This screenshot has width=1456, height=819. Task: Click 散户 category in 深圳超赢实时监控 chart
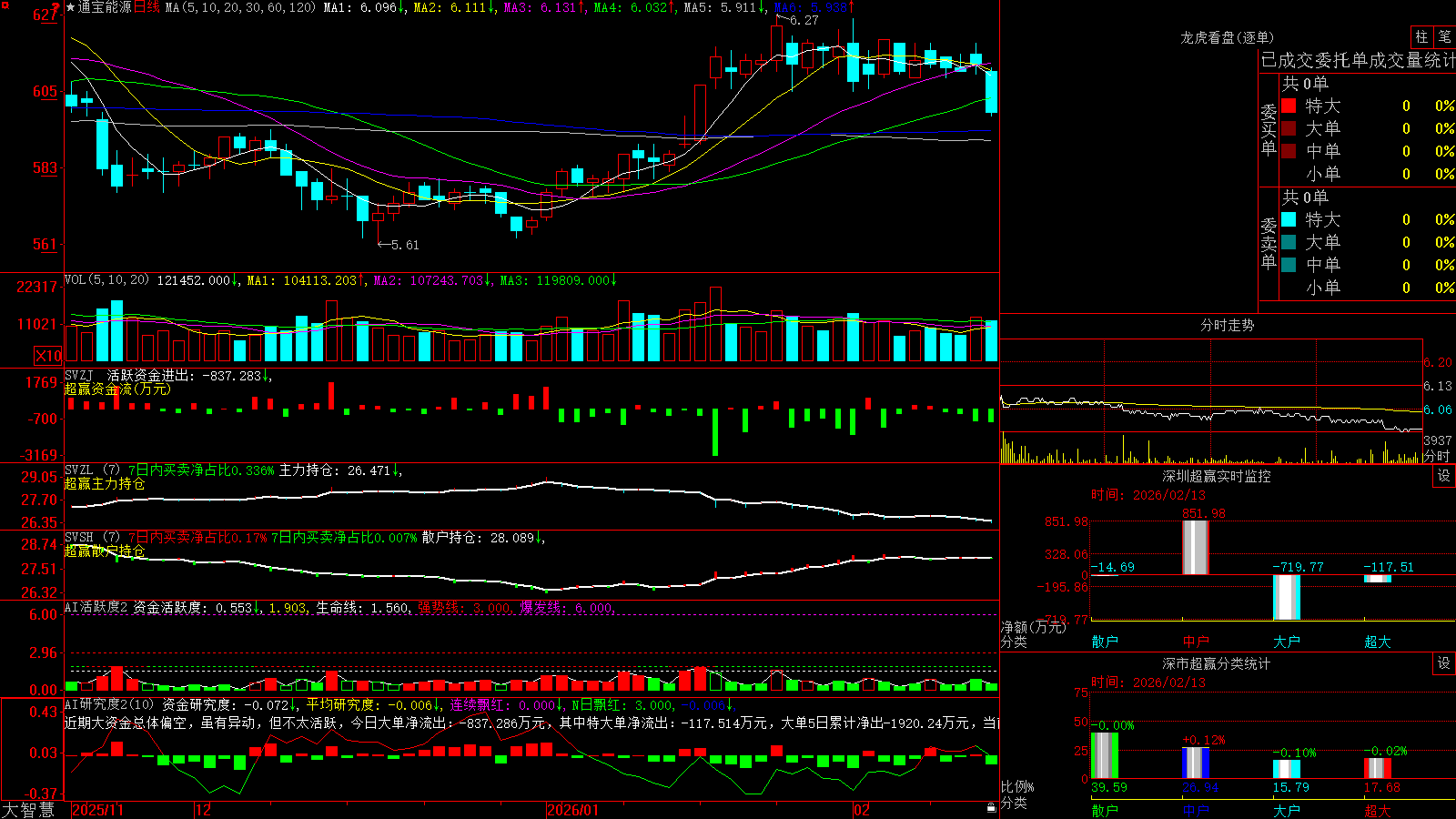pyautogui.click(x=1105, y=642)
